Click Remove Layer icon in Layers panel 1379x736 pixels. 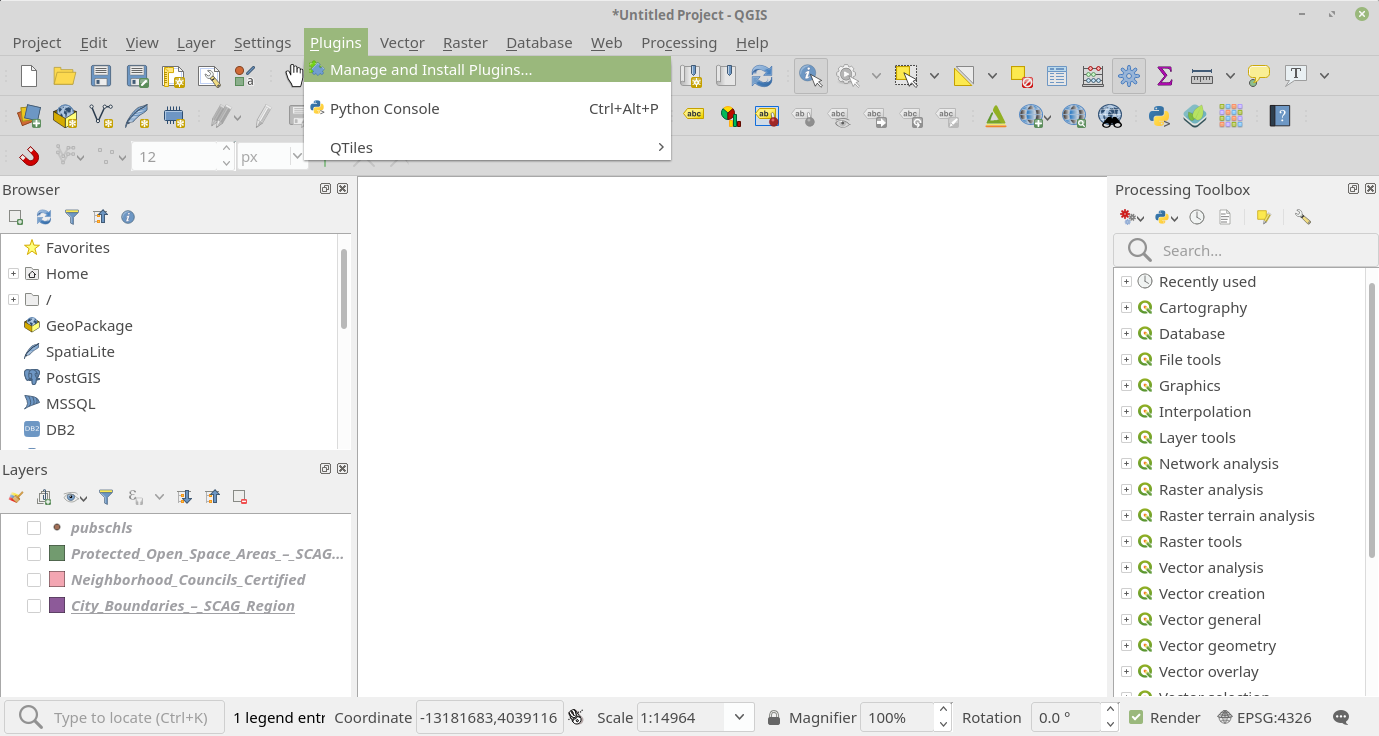point(240,497)
